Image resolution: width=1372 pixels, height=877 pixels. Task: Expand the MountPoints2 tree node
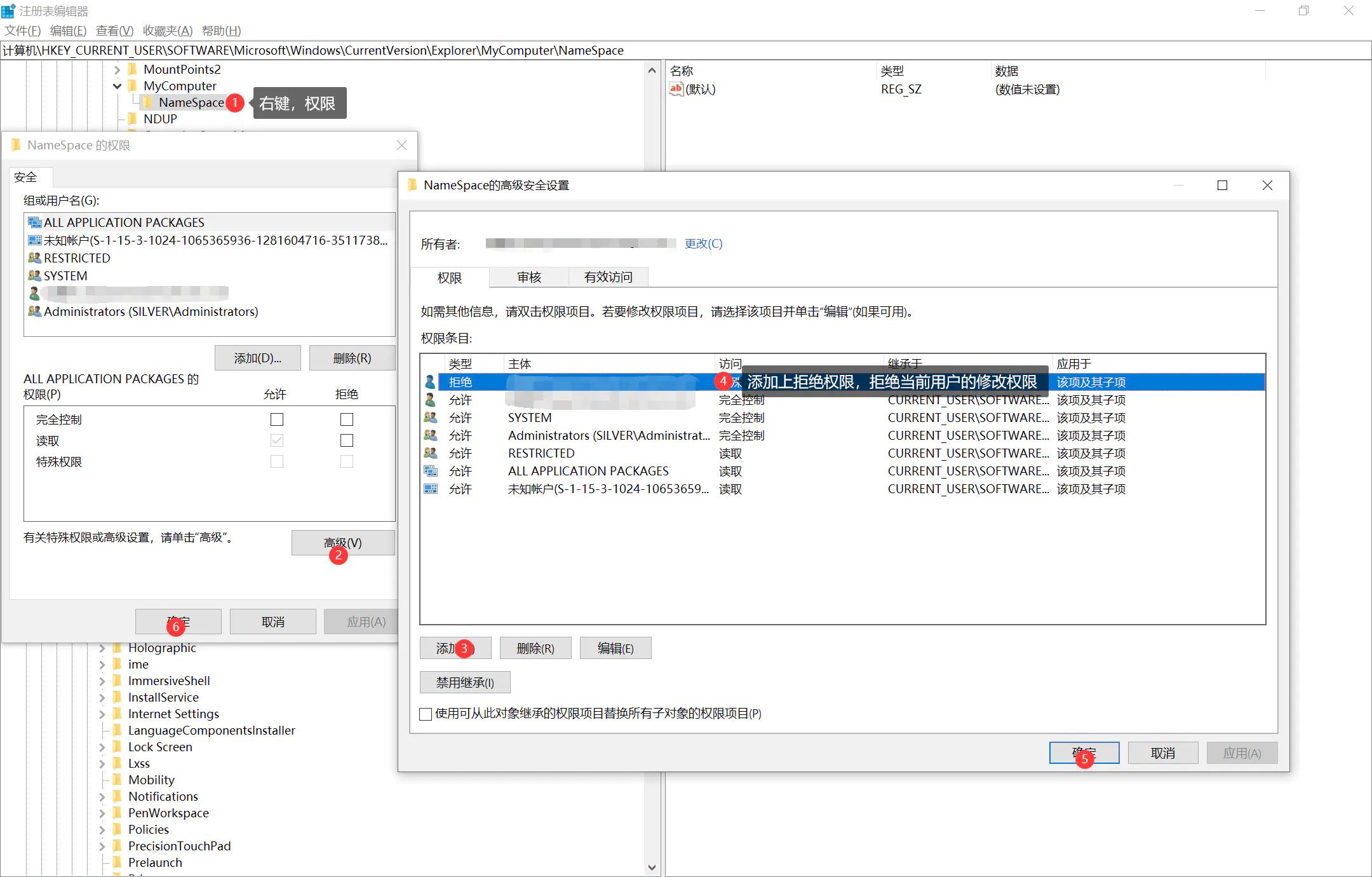click(x=118, y=69)
